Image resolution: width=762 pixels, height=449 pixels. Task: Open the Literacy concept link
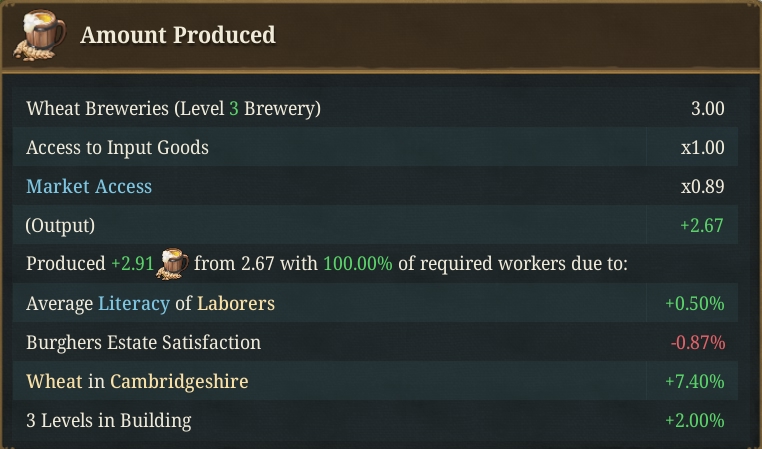tap(134, 304)
